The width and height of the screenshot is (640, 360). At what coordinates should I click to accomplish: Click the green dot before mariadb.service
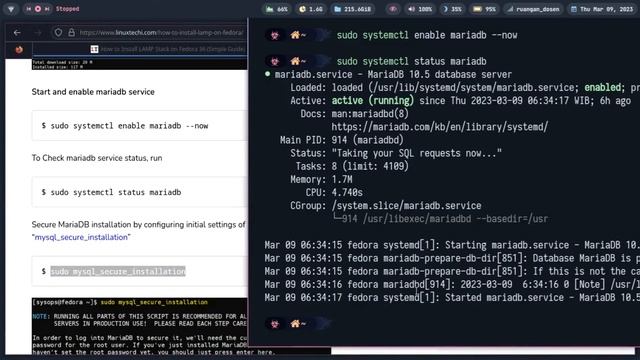tap(267, 74)
